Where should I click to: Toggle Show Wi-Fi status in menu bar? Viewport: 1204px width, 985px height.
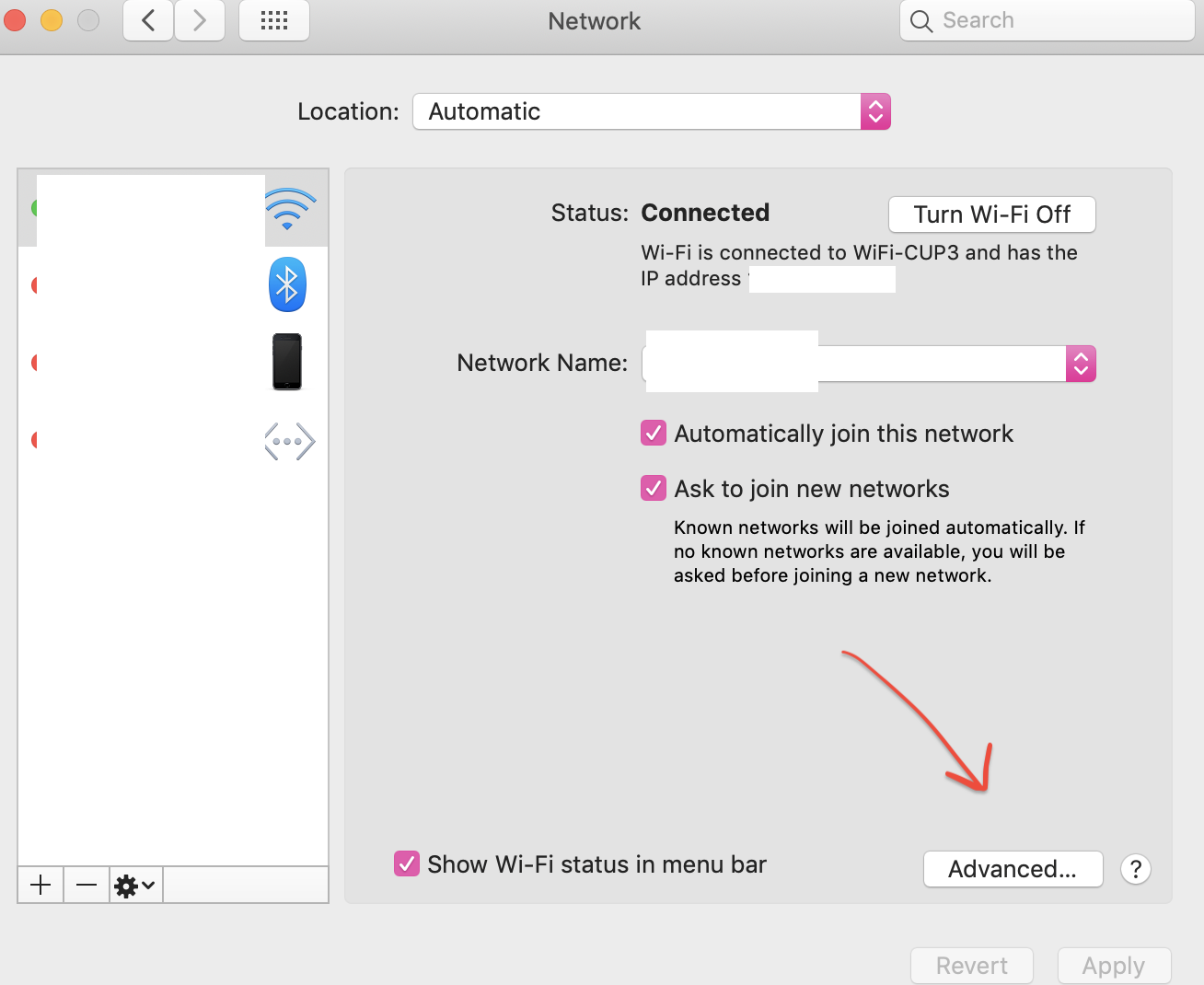coord(407,863)
